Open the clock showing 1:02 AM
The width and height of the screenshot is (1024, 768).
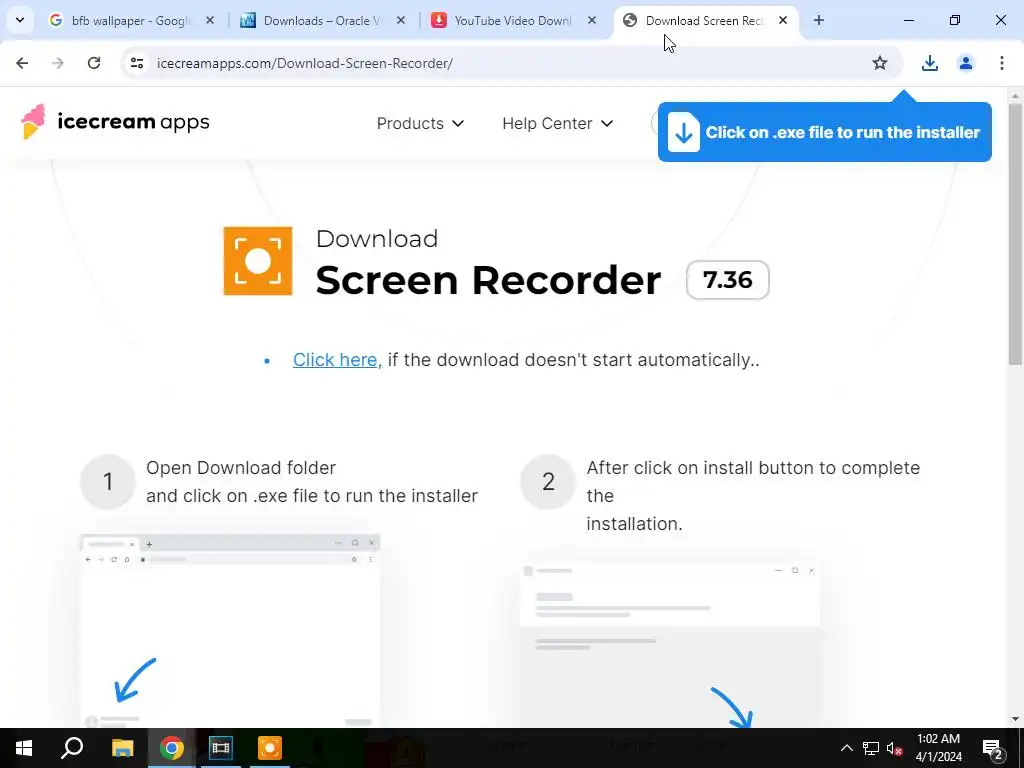(x=938, y=748)
